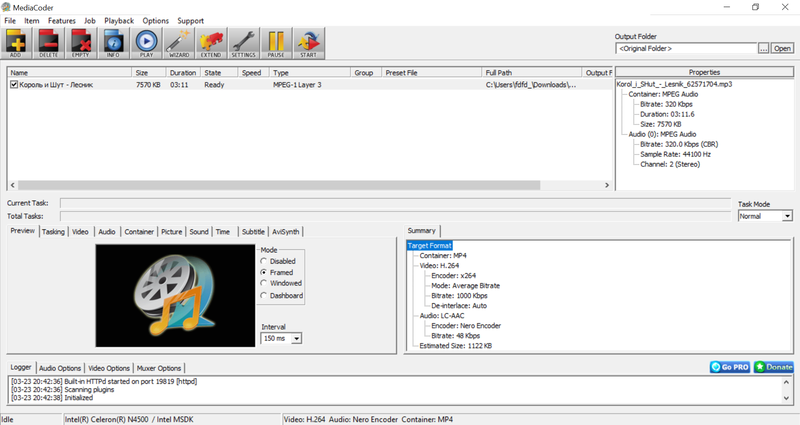The width and height of the screenshot is (800, 425).
Task: Launch the WIZARD toolbar icon
Action: 179,43
